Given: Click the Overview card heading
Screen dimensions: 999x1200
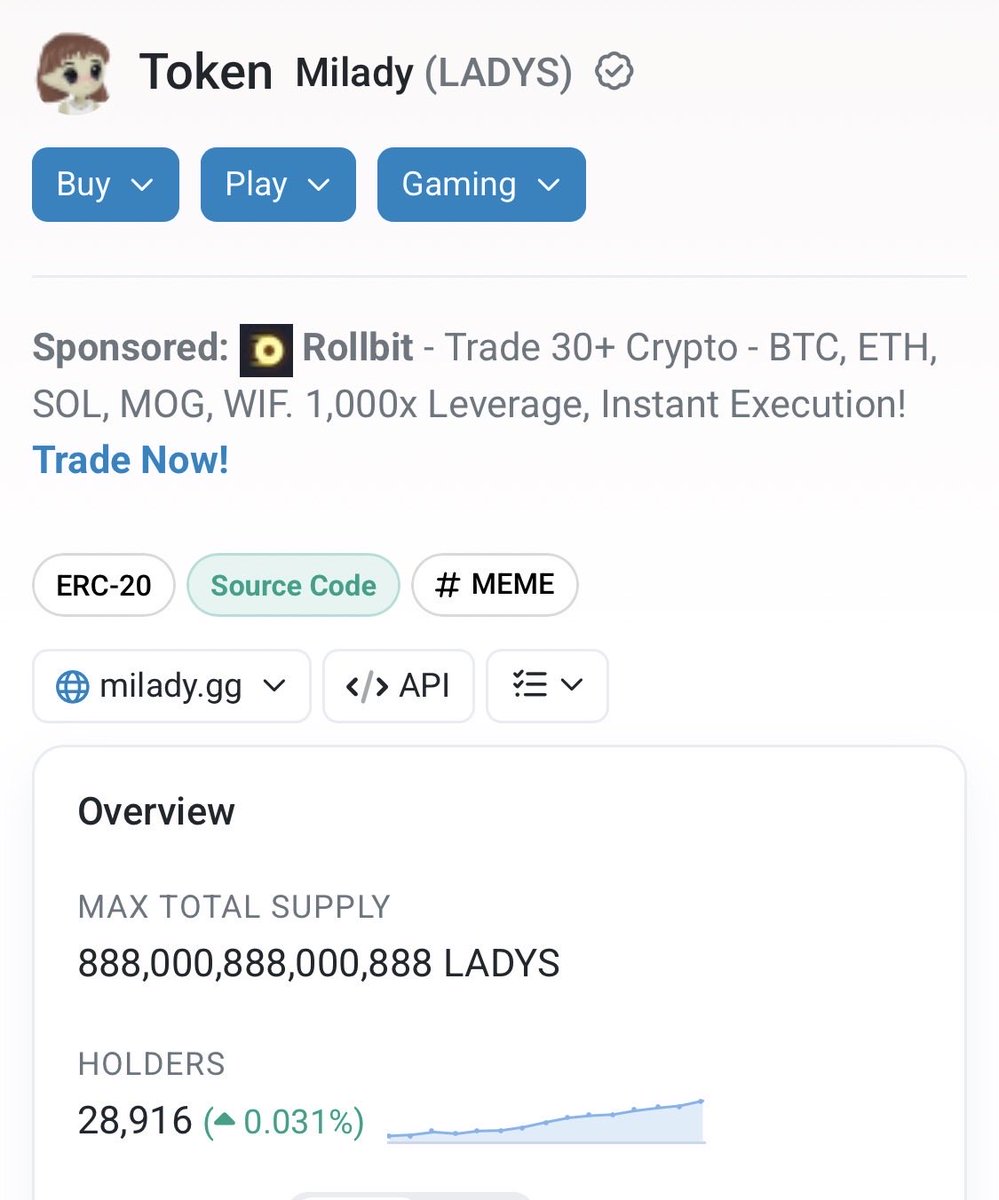Looking at the screenshot, I should [156, 811].
